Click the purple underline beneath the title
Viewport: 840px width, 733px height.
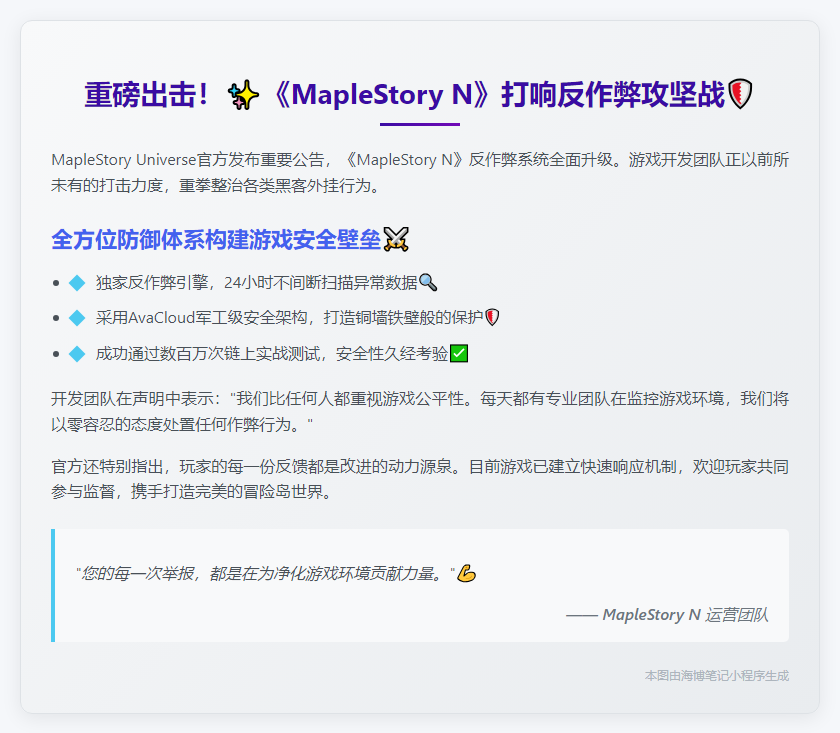point(420,125)
